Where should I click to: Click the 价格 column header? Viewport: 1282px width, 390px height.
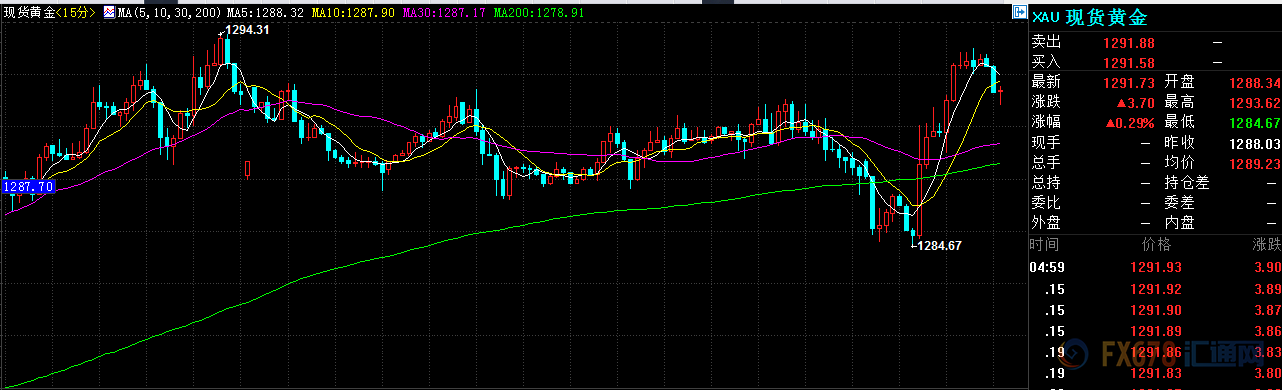pos(1155,244)
